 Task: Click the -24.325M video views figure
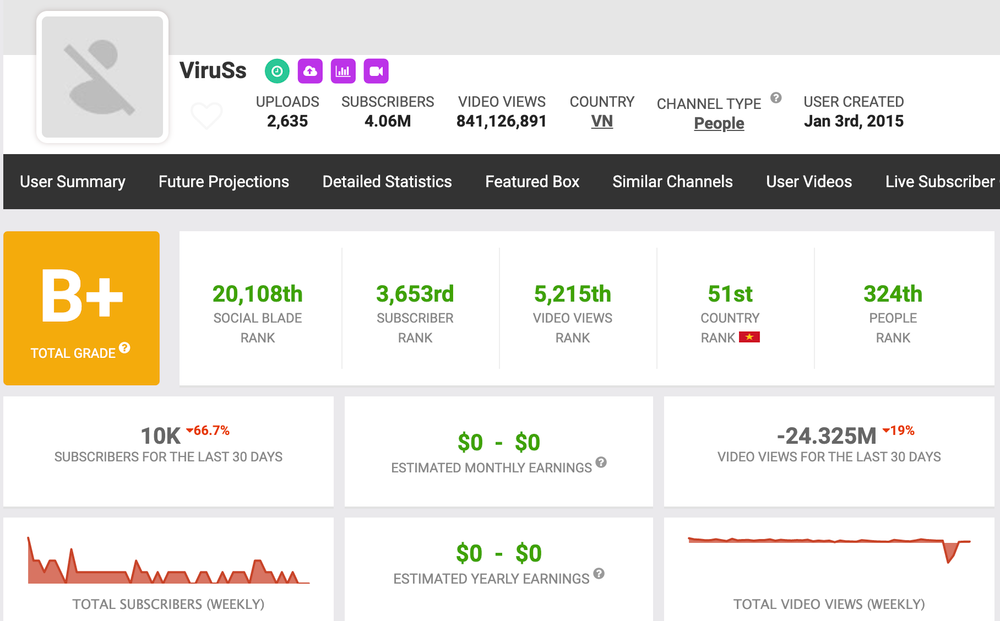click(827, 436)
